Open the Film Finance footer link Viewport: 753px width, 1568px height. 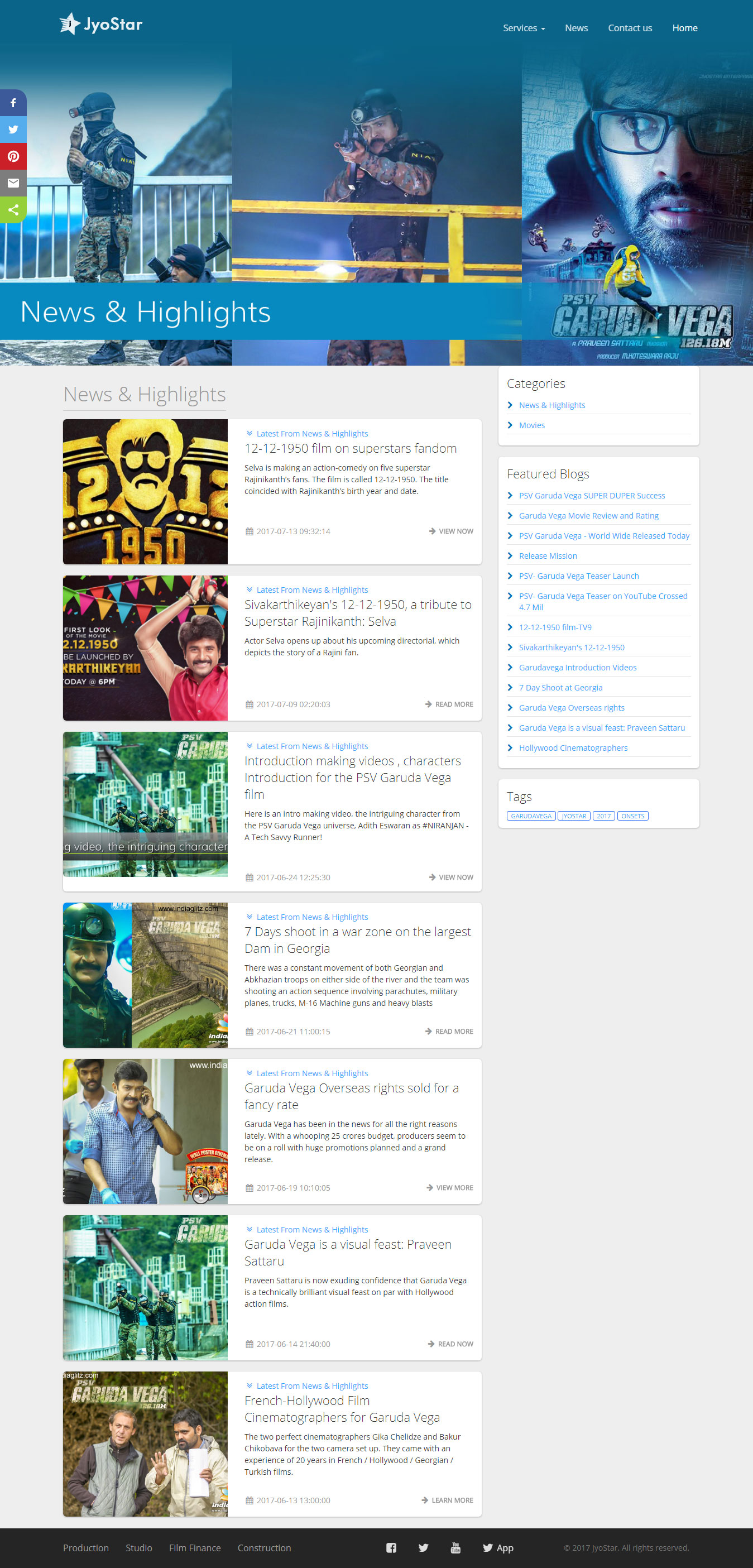point(195,1547)
